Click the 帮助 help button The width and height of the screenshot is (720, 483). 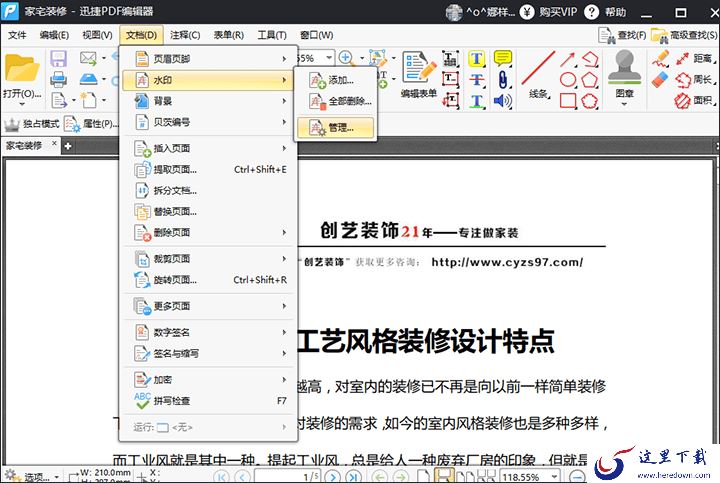point(605,12)
